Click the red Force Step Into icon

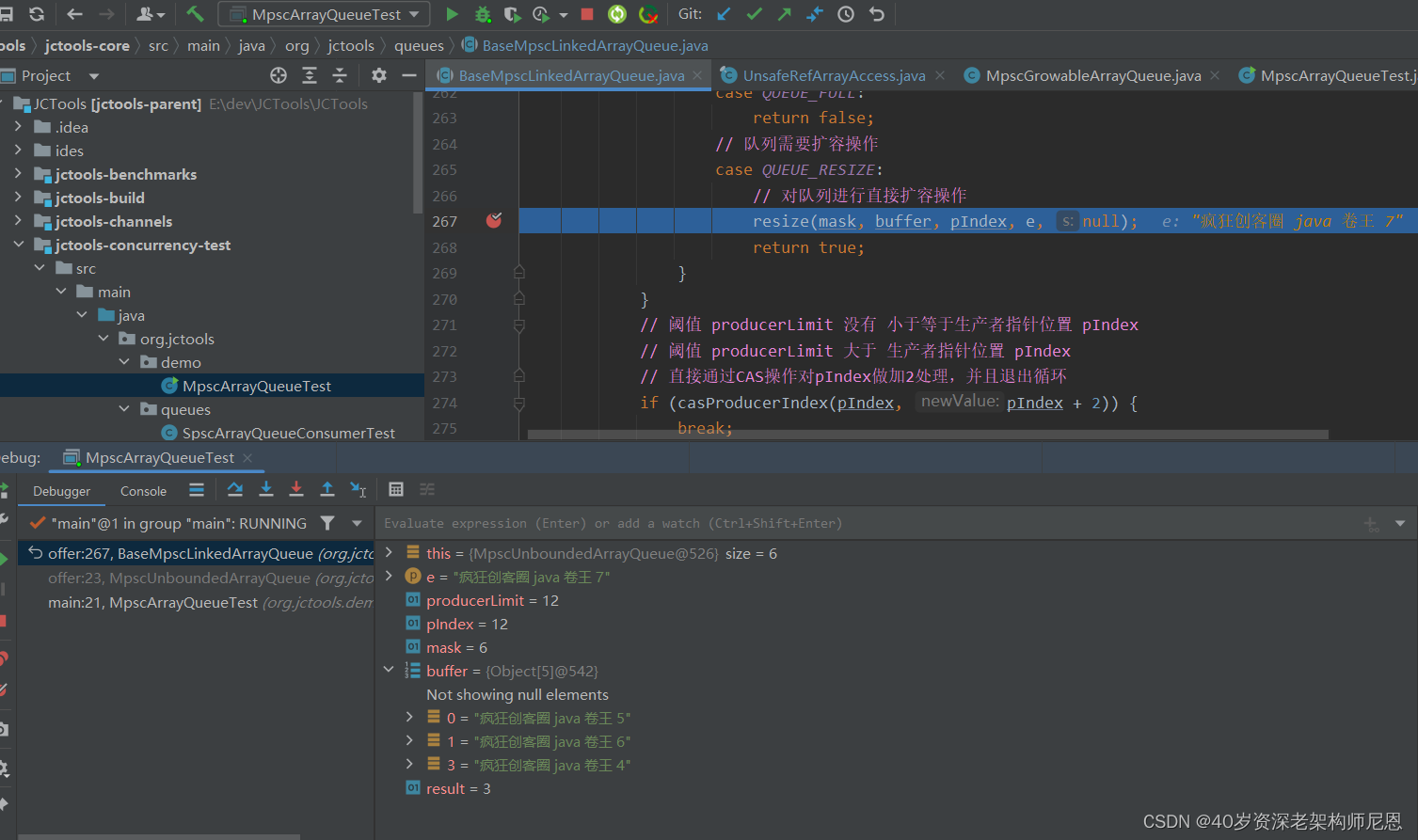tap(296, 489)
